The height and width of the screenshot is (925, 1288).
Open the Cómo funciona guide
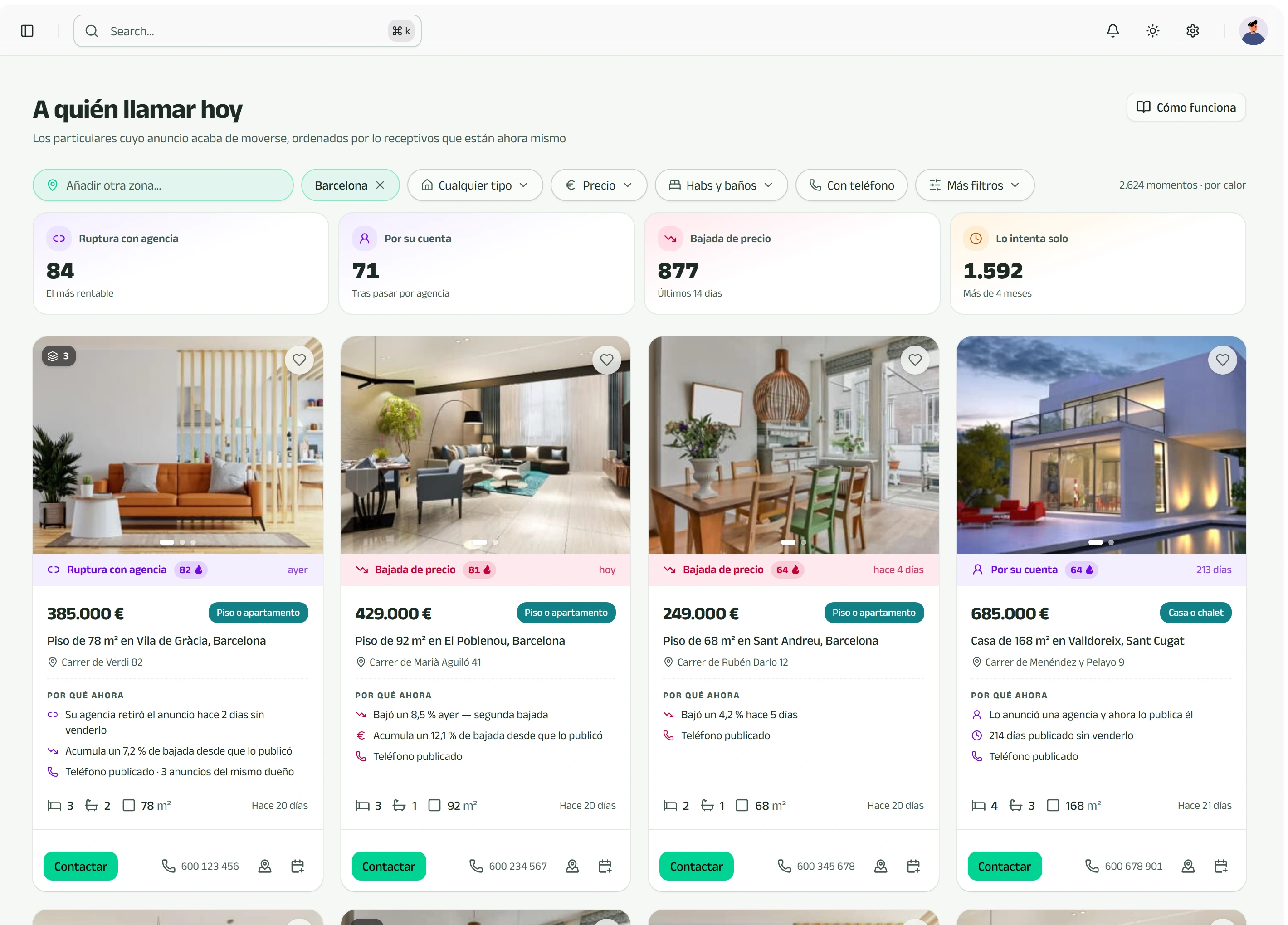click(x=1186, y=107)
